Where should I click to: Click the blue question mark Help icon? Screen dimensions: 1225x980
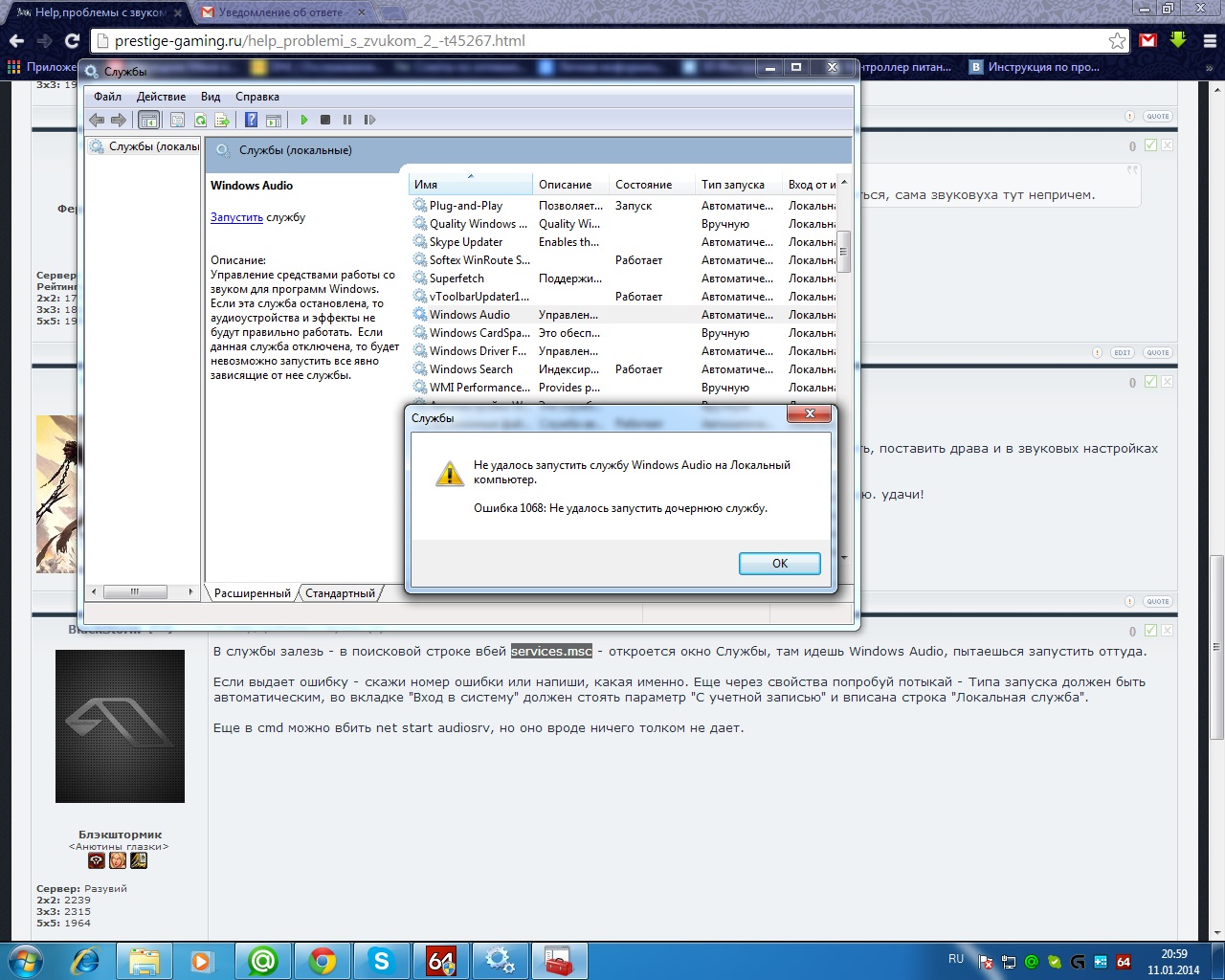(251, 120)
